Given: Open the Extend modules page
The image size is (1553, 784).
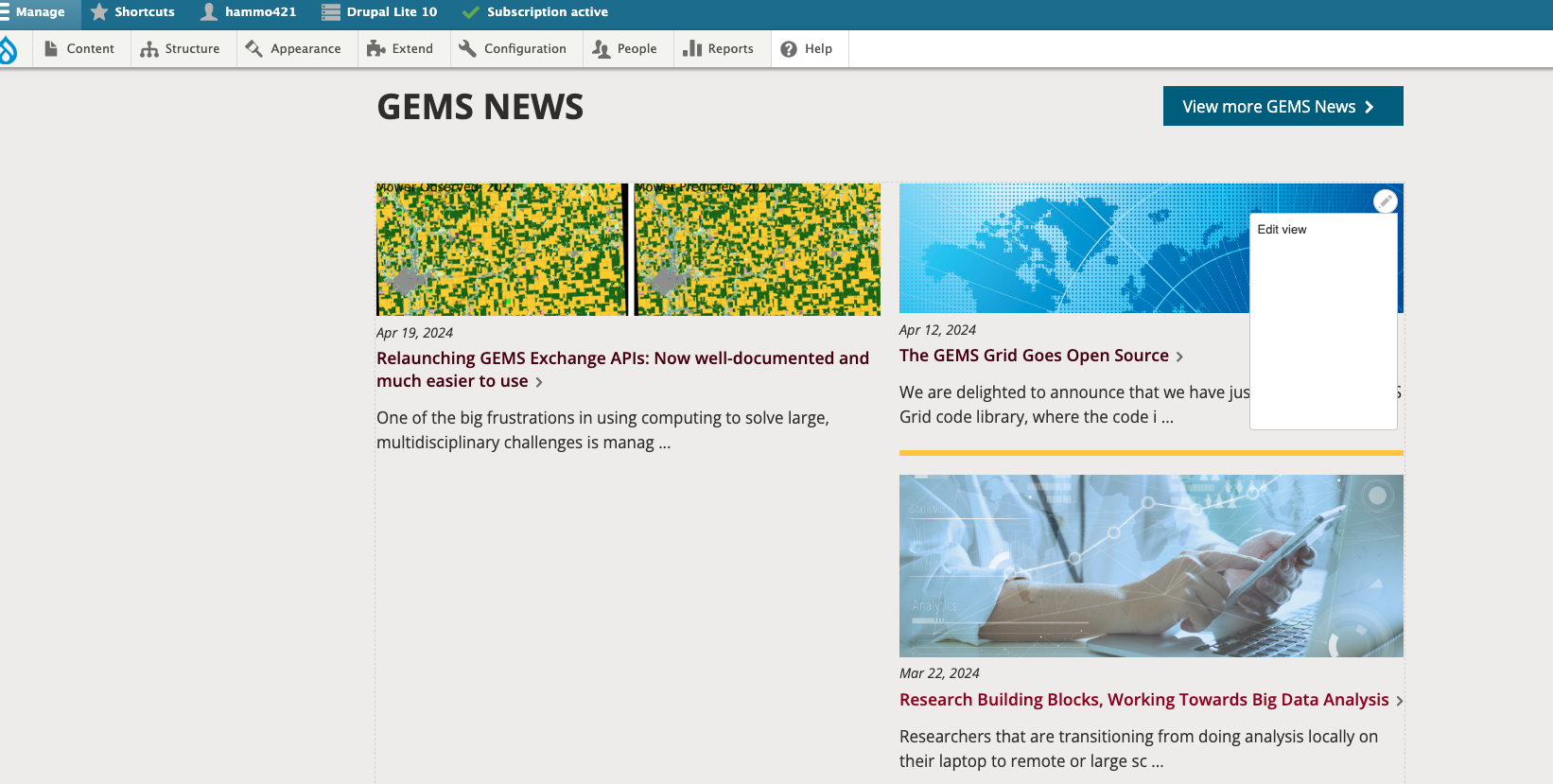Looking at the screenshot, I should click(x=400, y=49).
